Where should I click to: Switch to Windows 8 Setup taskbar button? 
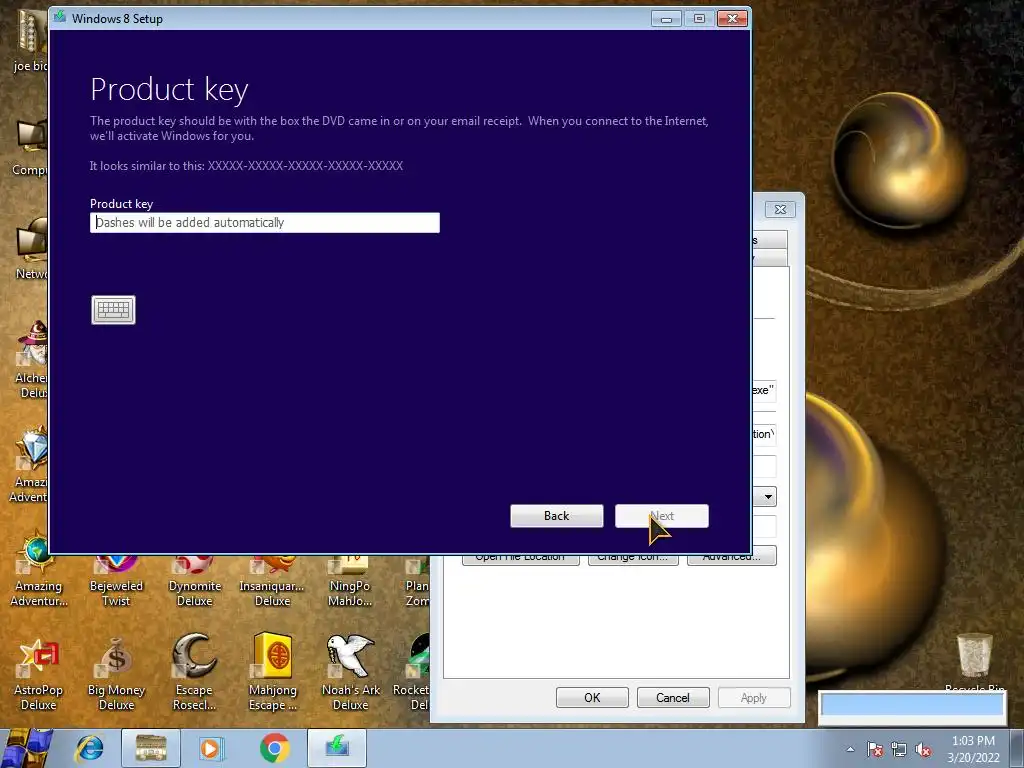337,748
